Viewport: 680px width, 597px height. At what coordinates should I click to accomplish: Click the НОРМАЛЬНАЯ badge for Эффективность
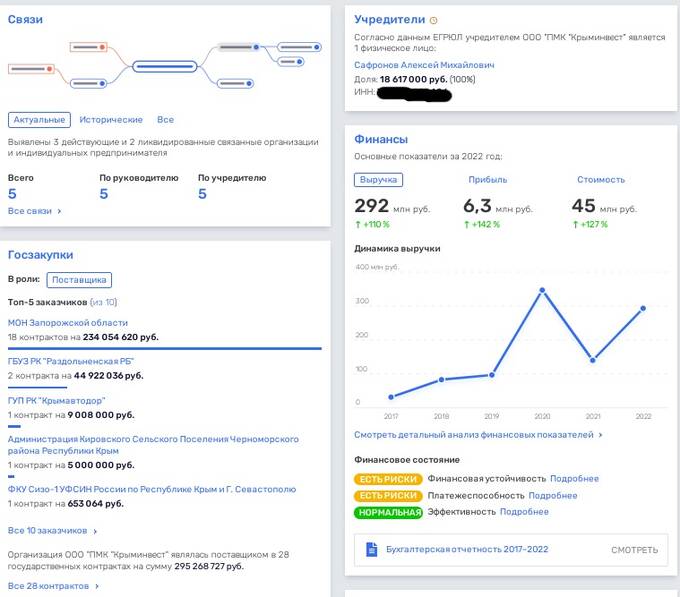pos(388,512)
